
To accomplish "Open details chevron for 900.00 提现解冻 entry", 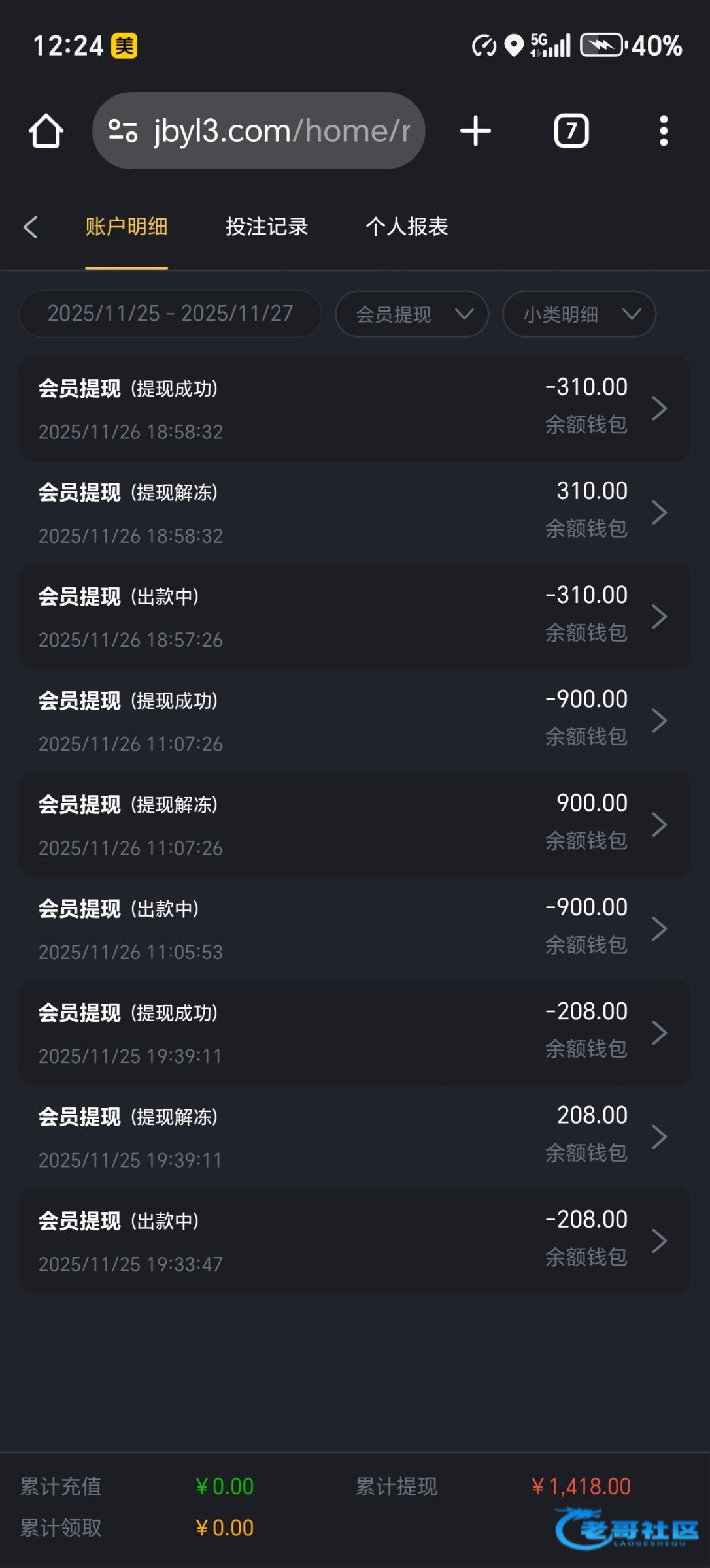I will click(x=659, y=825).
